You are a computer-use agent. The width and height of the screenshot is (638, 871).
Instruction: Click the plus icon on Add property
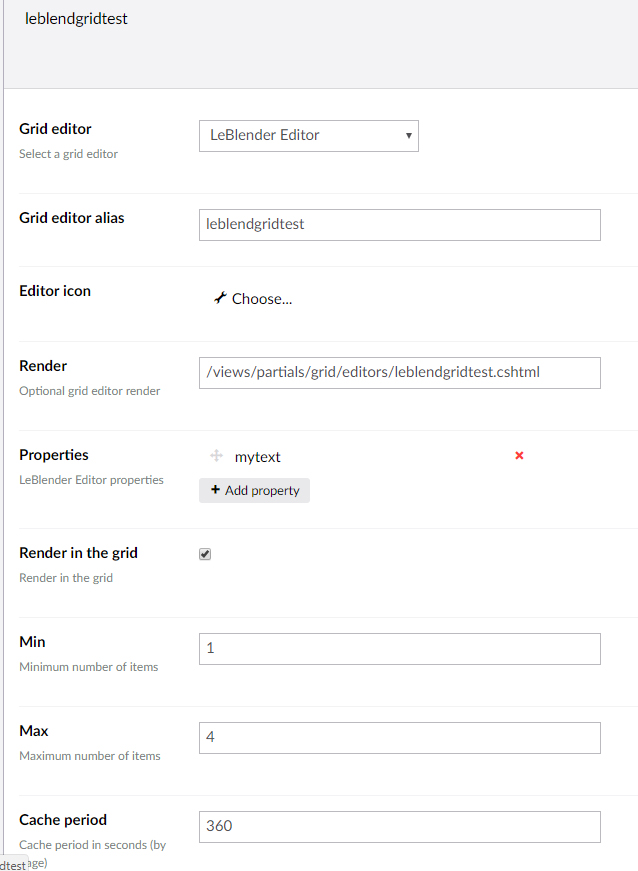(x=215, y=489)
